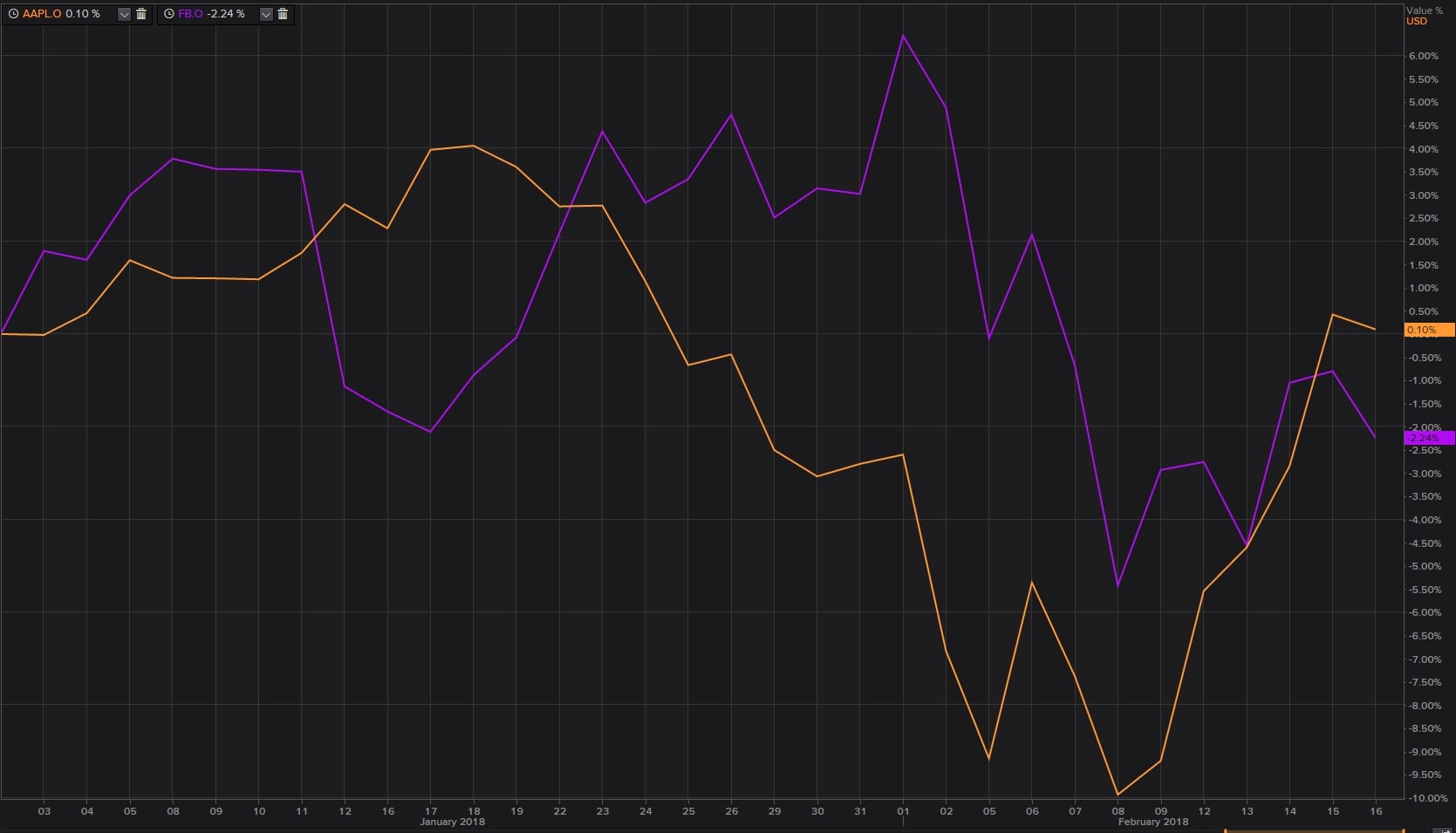Click the "19" date label on the time axis
1456x833 pixels.
[x=516, y=811]
